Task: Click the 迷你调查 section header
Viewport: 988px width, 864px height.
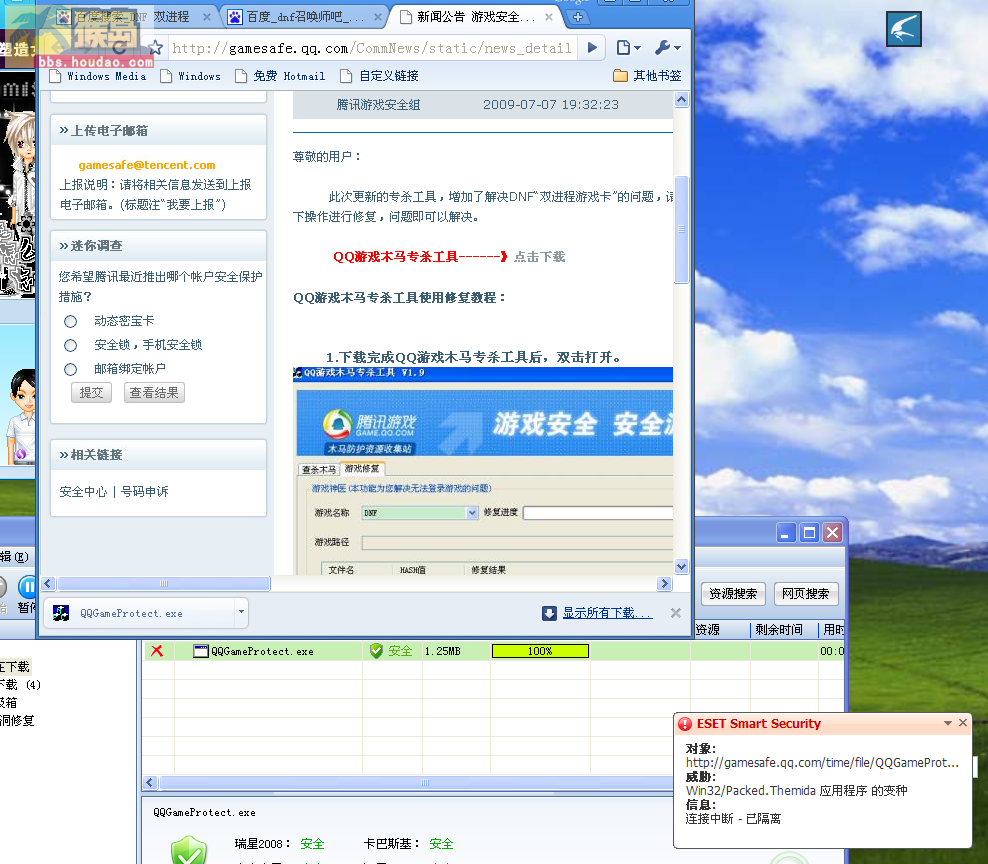Action: (x=158, y=246)
